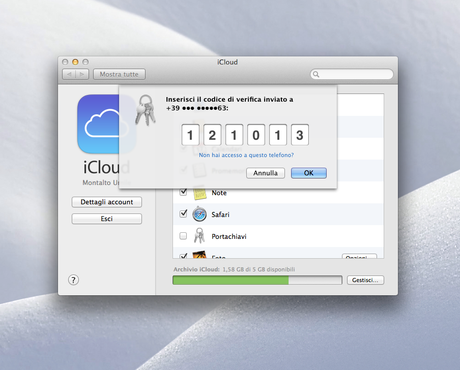Go back with the left arrow button
This screenshot has width=460, height=370.
pyautogui.click(x=69, y=74)
